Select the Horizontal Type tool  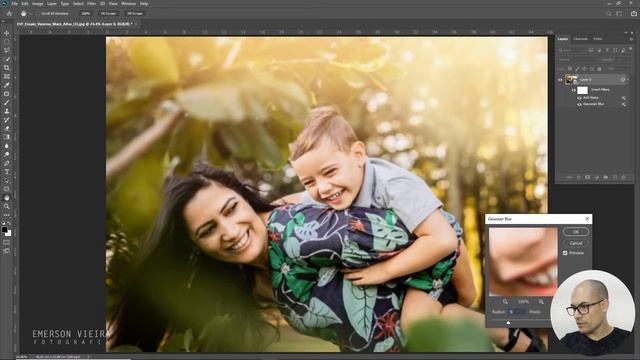[x=7, y=172]
